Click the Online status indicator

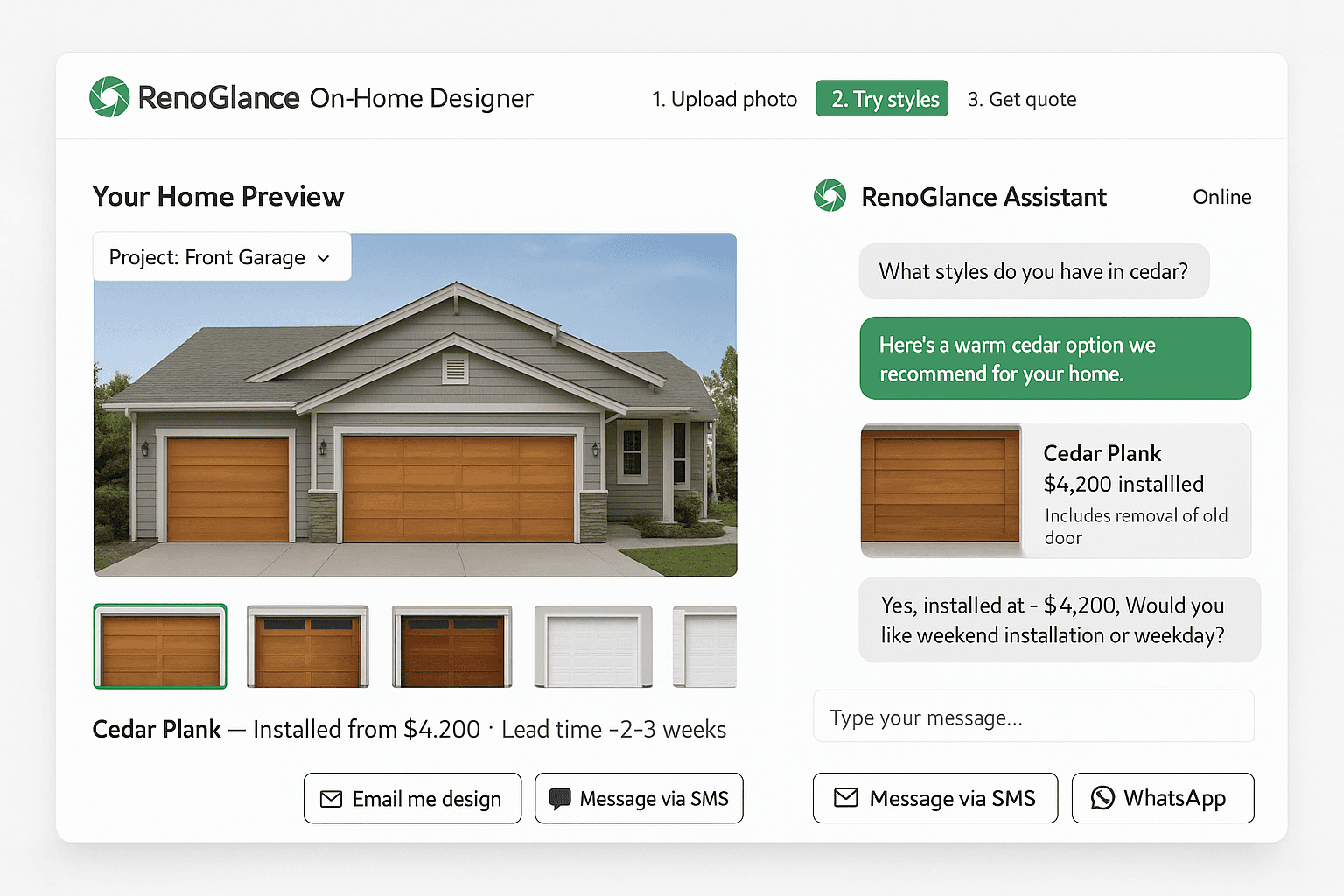click(1222, 197)
